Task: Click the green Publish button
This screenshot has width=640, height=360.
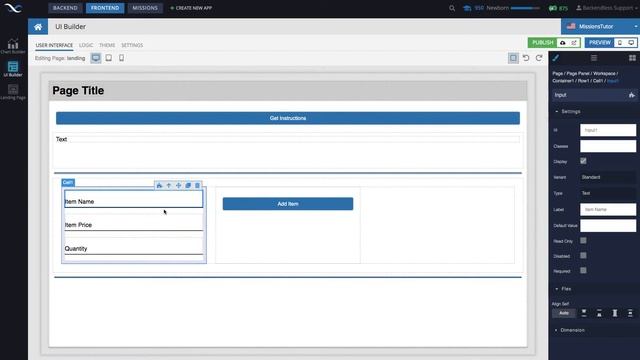Action: coord(542,42)
